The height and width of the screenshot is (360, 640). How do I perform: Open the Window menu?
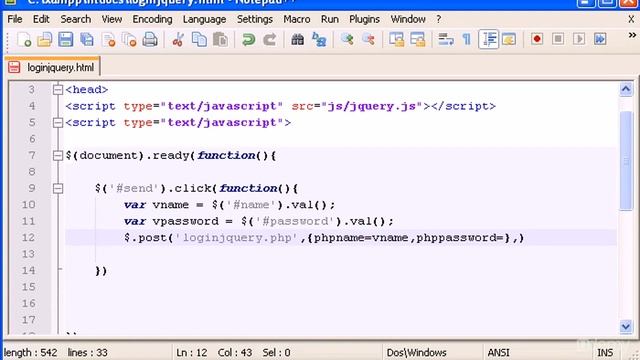(408, 19)
